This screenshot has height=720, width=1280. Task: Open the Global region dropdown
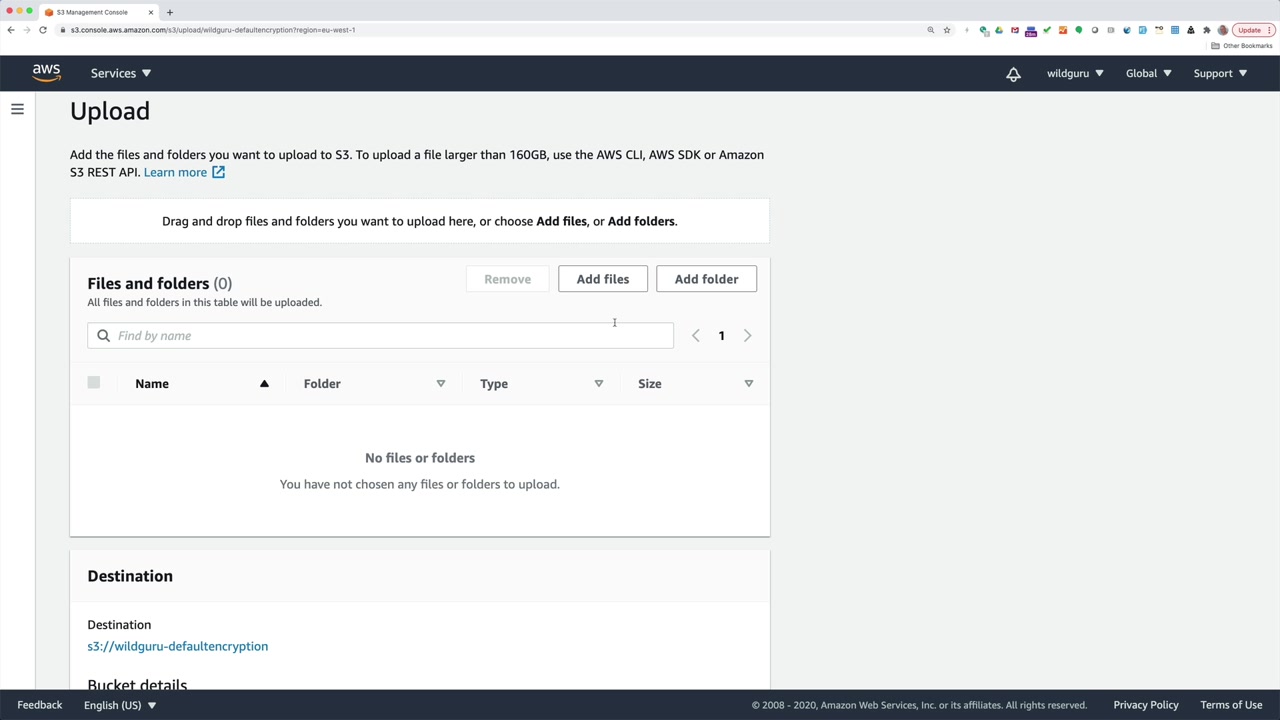(x=1148, y=73)
